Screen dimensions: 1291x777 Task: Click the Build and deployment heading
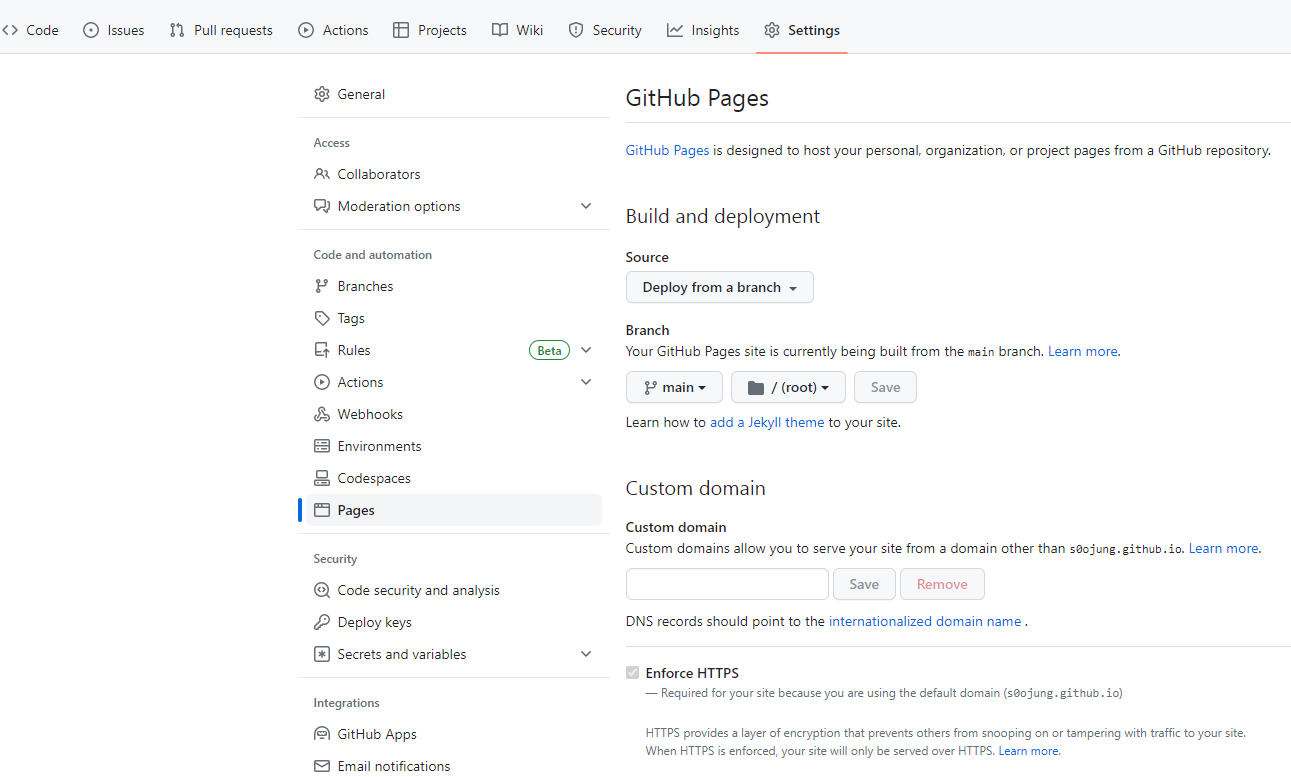tap(723, 216)
